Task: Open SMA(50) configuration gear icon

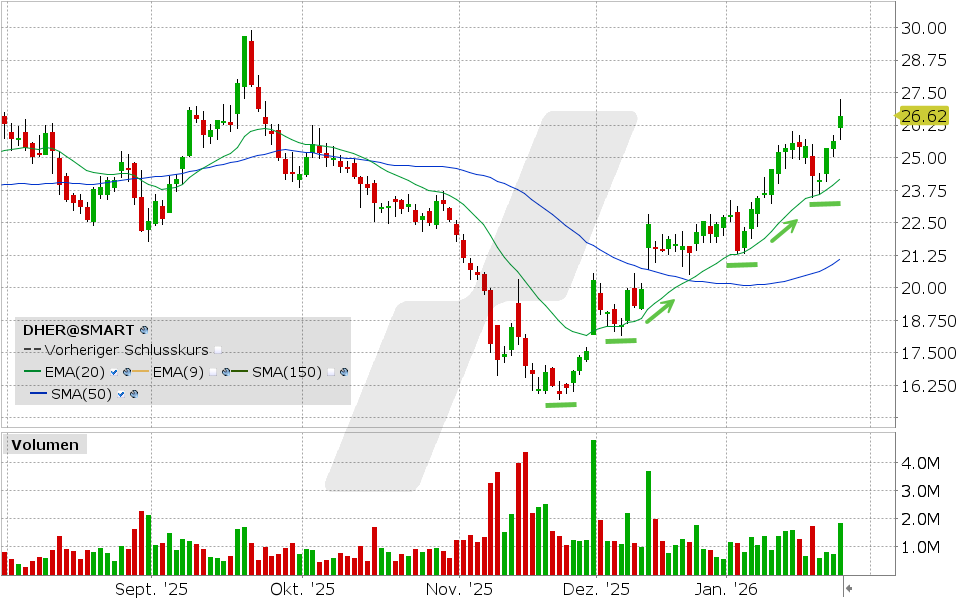Action: pyautogui.click(x=135, y=395)
